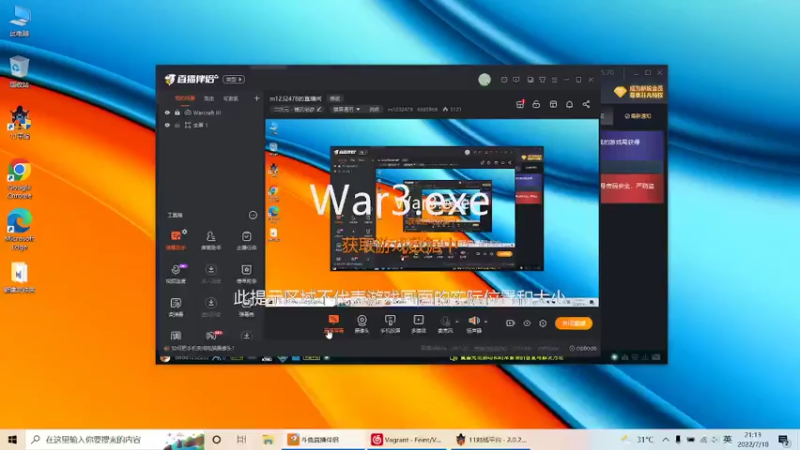Click the red security notice card in back window
This screenshot has width=800, height=450.
[x=632, y=188]
